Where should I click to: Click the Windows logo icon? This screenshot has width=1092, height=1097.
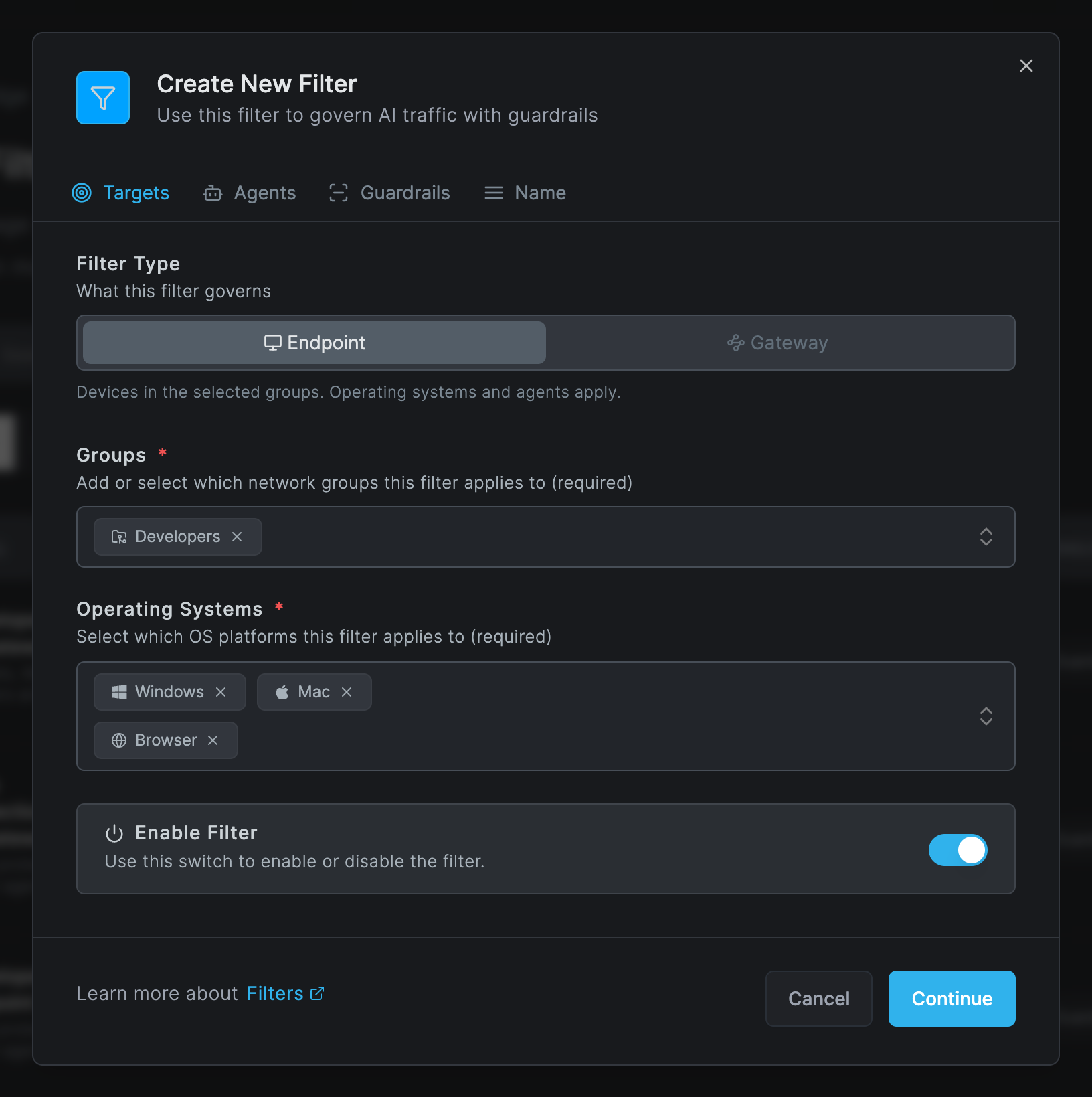pyautogui.click(x=119, y=692)
